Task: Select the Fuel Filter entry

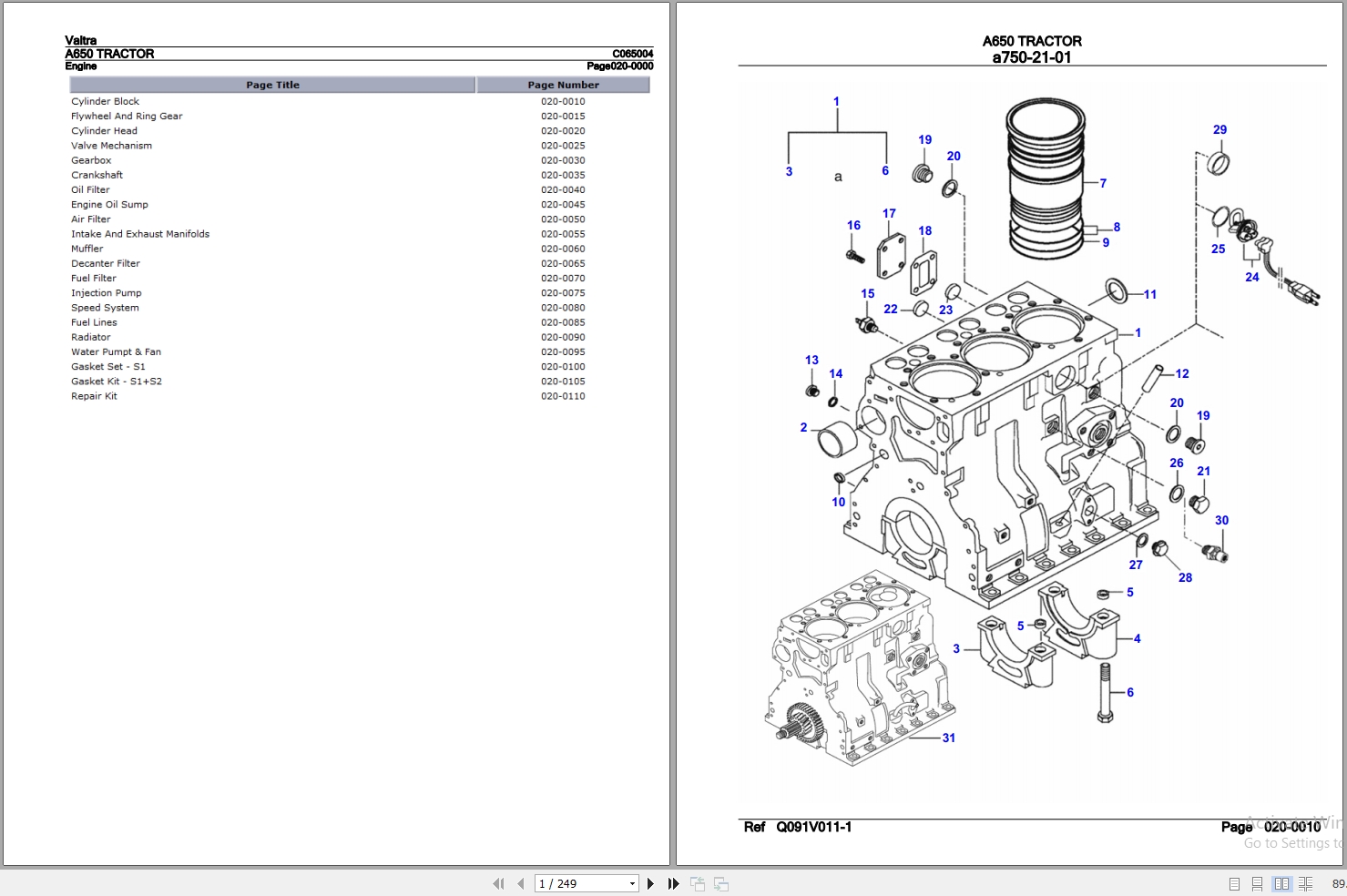Action: coord(94,279)
